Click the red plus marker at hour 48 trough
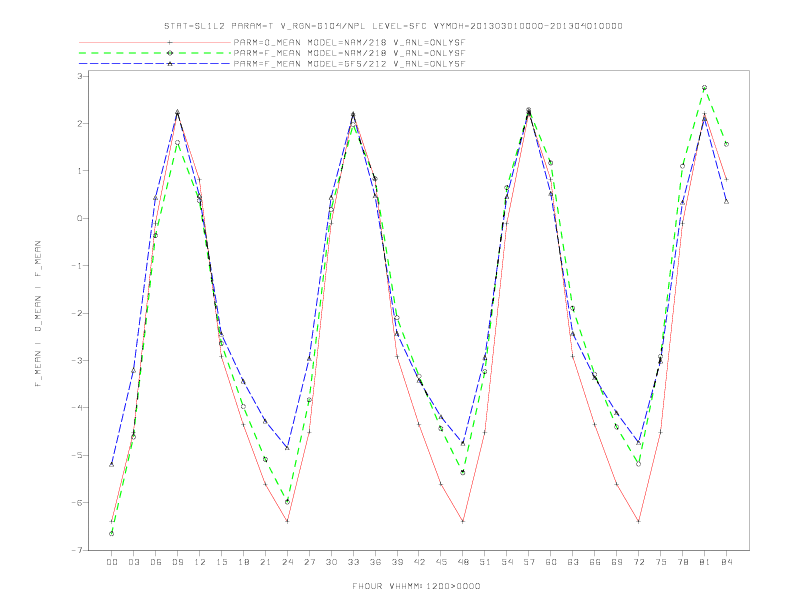 tap(463, 521)
